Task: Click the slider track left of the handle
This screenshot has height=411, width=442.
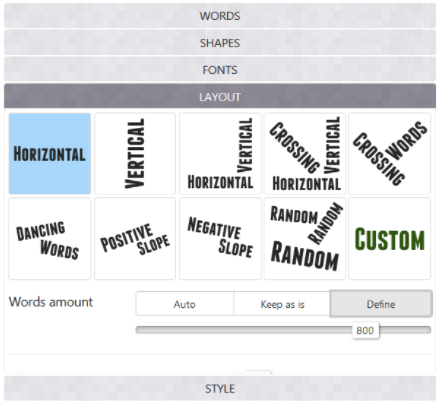Action: [x=244, y=330]
